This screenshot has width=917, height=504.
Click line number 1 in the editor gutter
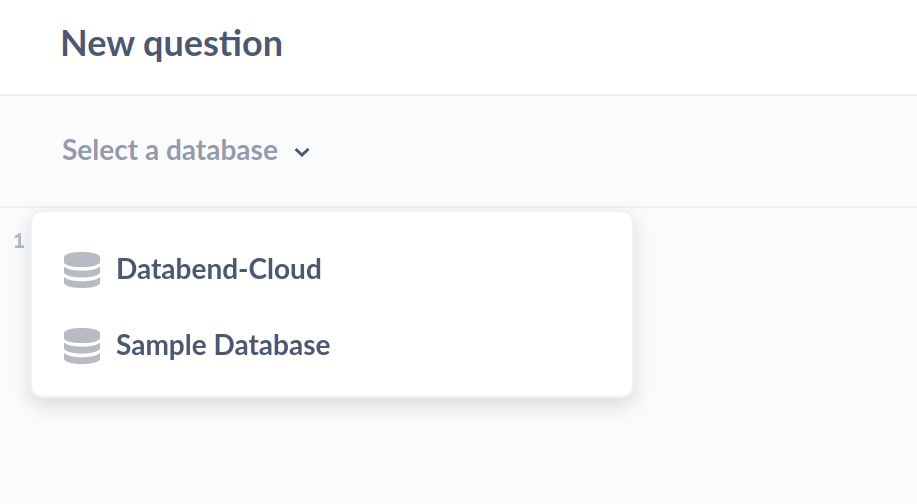point(18,240)
